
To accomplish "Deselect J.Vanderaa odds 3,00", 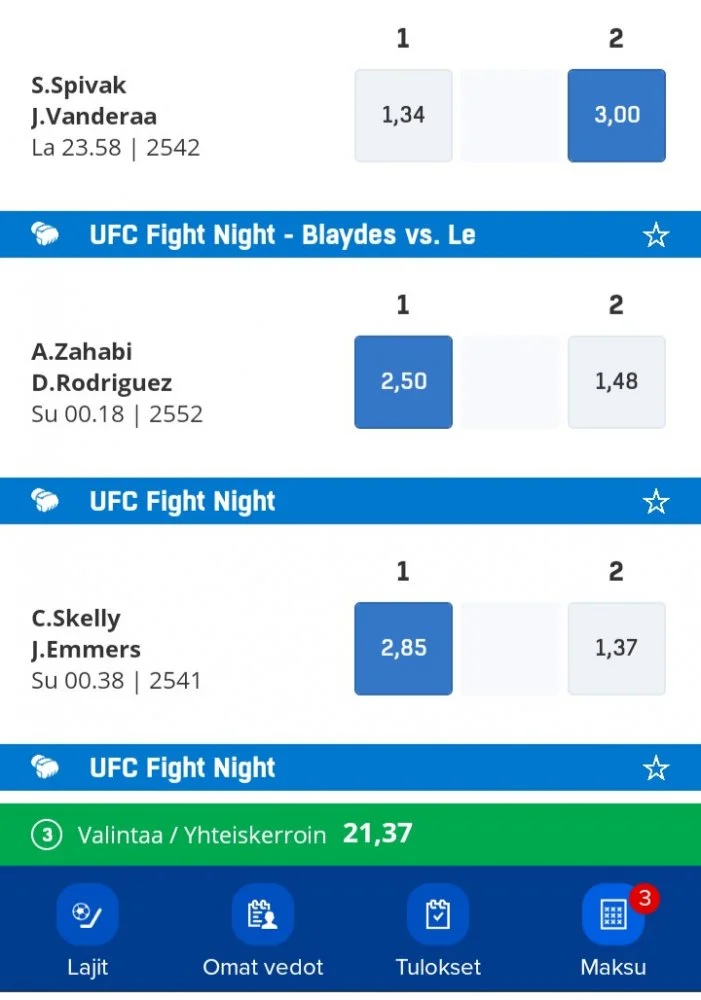I will (616, 115).
